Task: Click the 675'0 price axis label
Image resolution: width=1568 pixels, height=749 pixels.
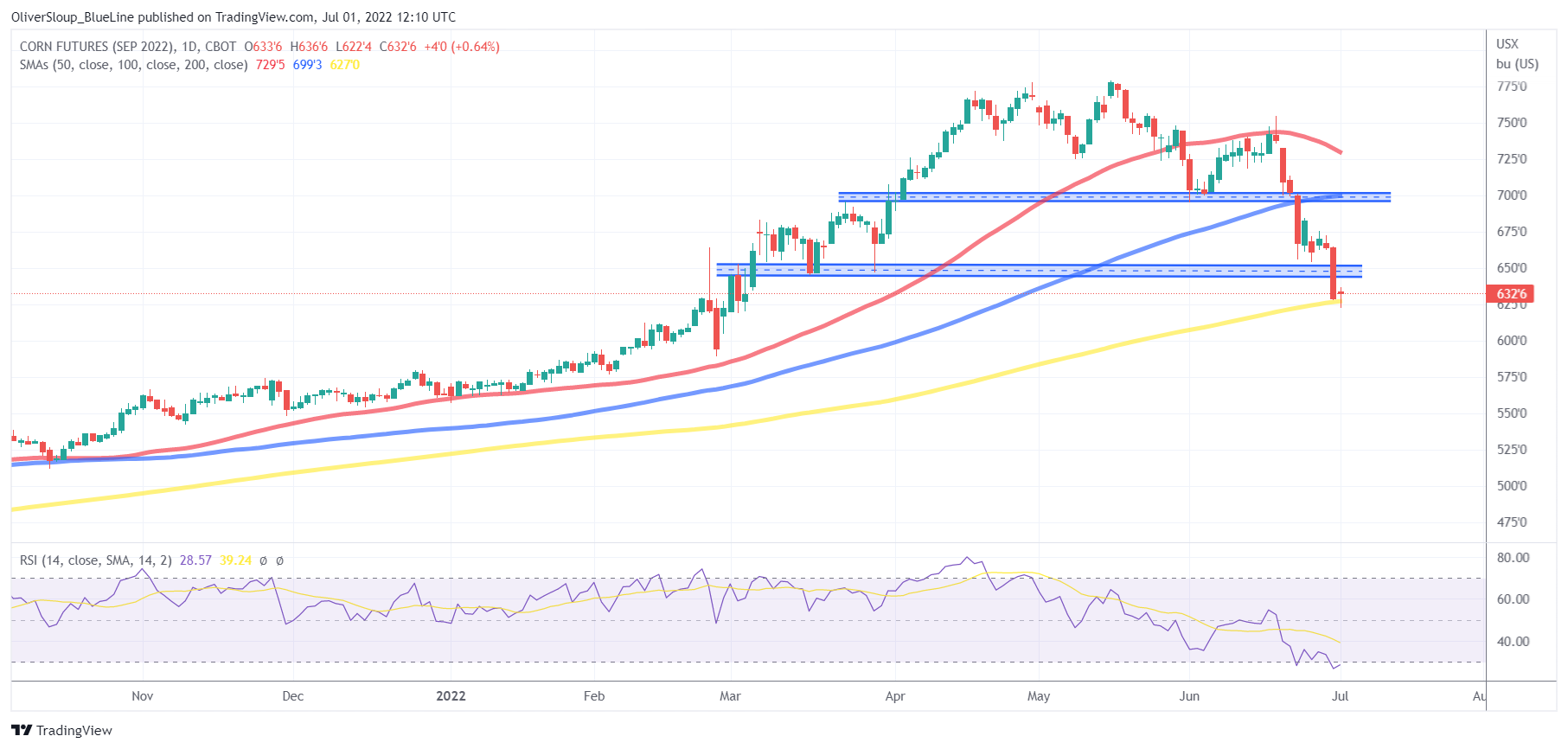Action: click(1512, 232)
